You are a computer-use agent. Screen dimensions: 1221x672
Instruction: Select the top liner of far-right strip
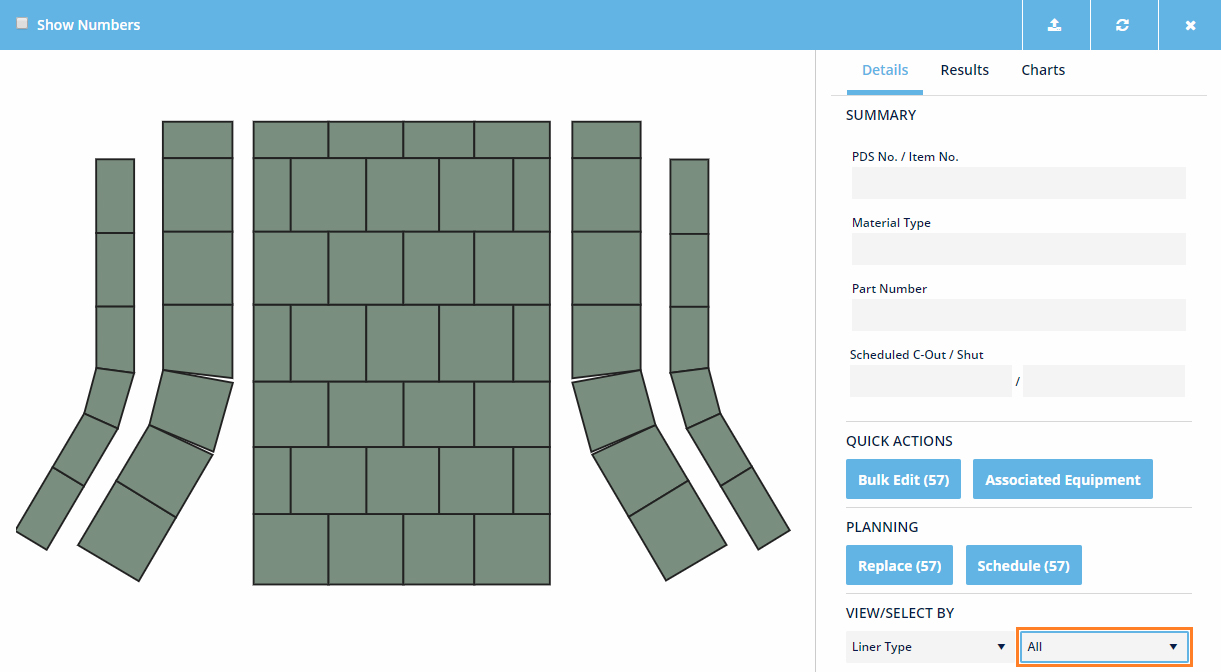point(689,196)
